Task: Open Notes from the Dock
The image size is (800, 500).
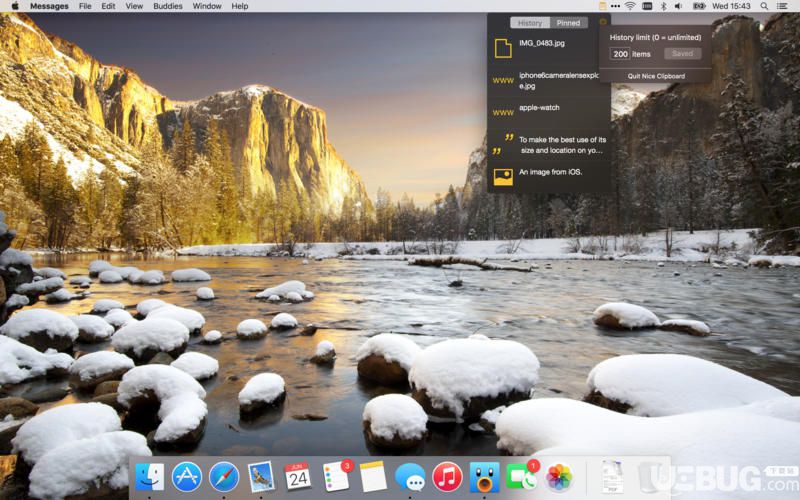Action: [x=373, y=477]
